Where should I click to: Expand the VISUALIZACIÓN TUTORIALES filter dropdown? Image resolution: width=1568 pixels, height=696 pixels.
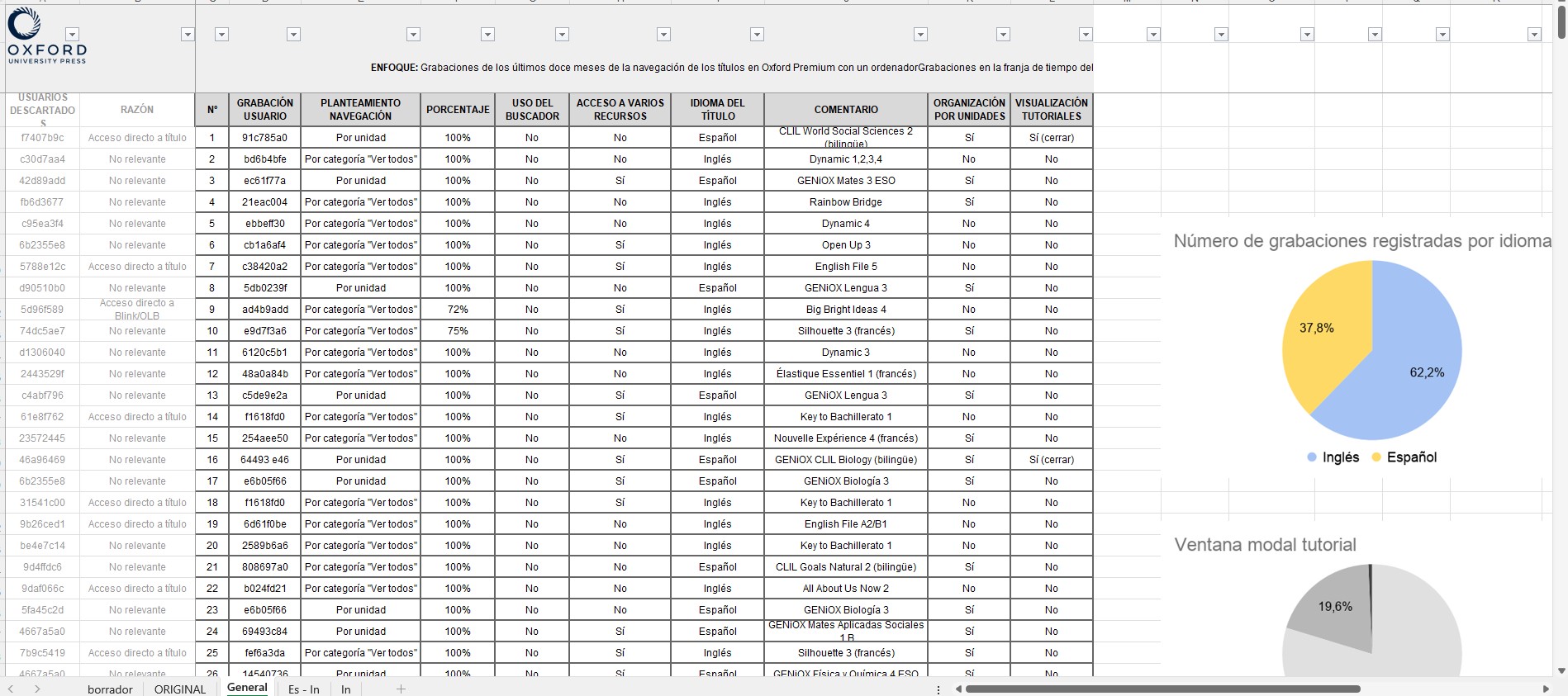pyautogui.click(x=1086, y=35)
